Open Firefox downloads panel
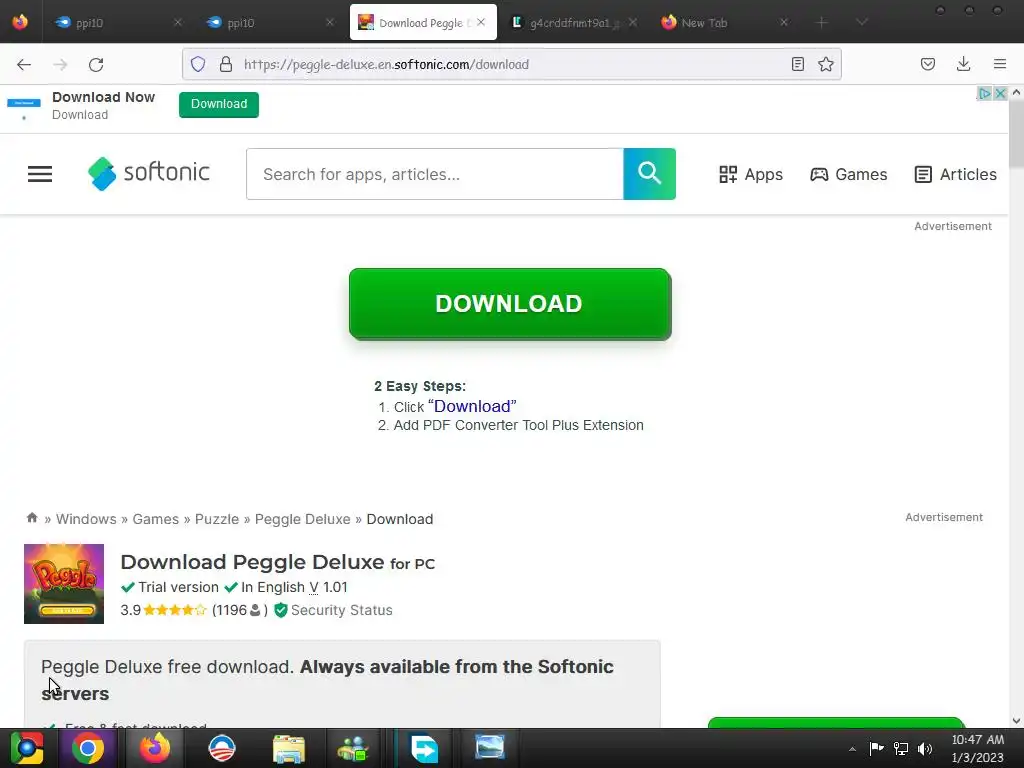 pos(963,64)
